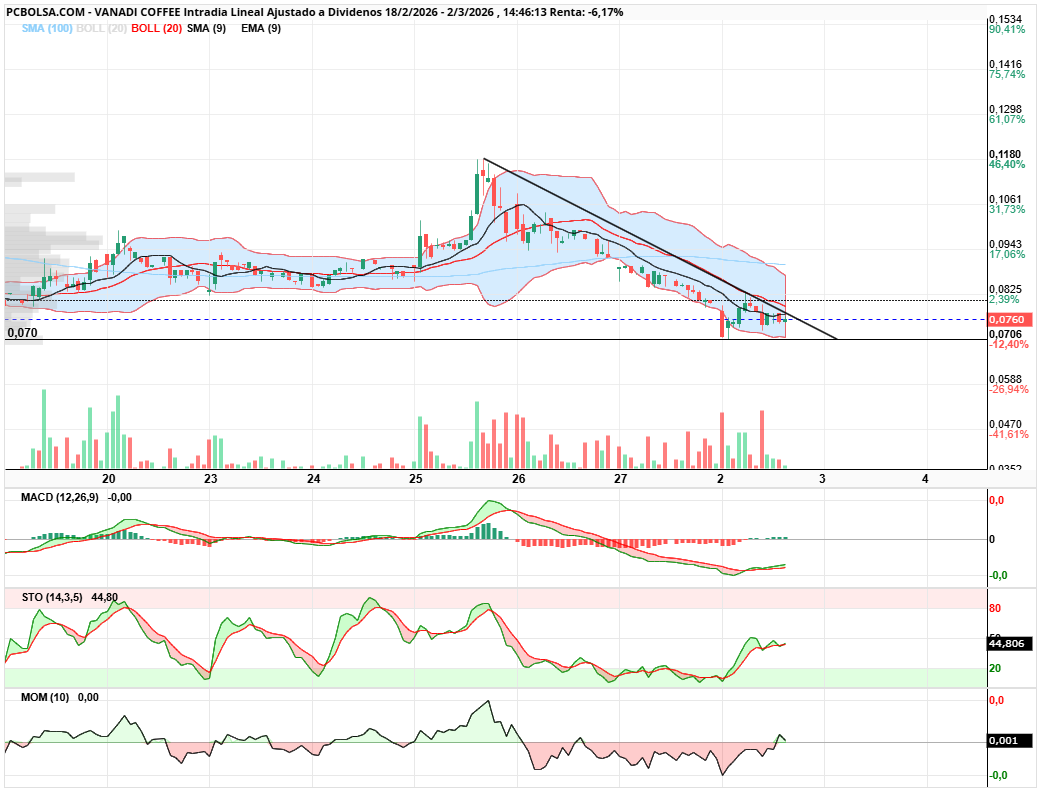1041x792 pixels.
Task: Click the EMA (9) legend label
Action: click(x=261, y=29)
